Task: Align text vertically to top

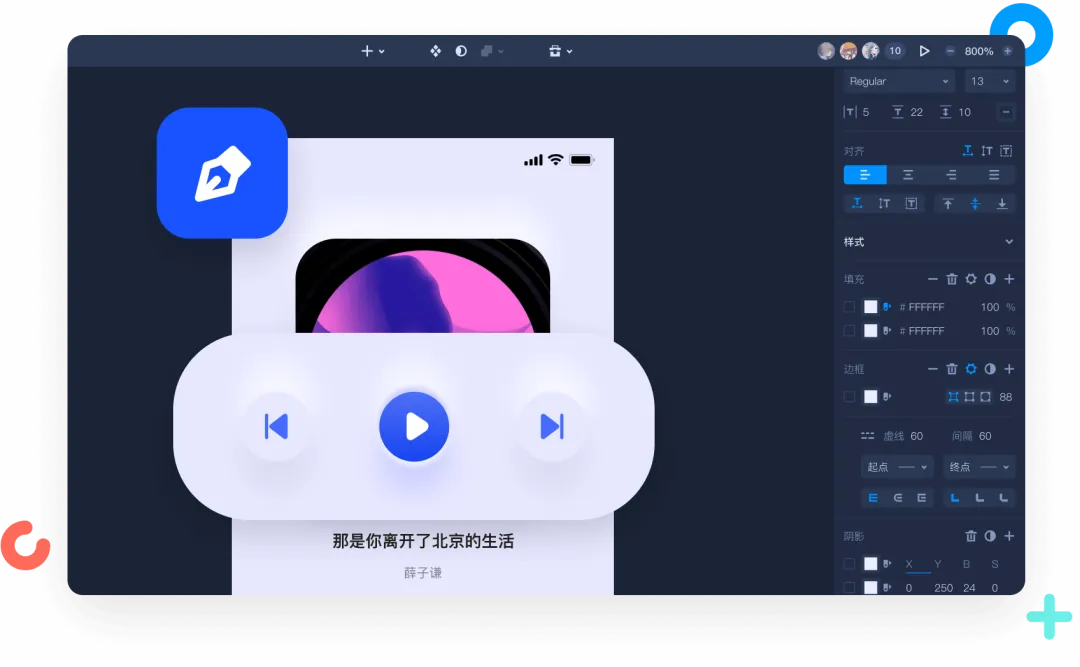Action: (x=948, y=203)
